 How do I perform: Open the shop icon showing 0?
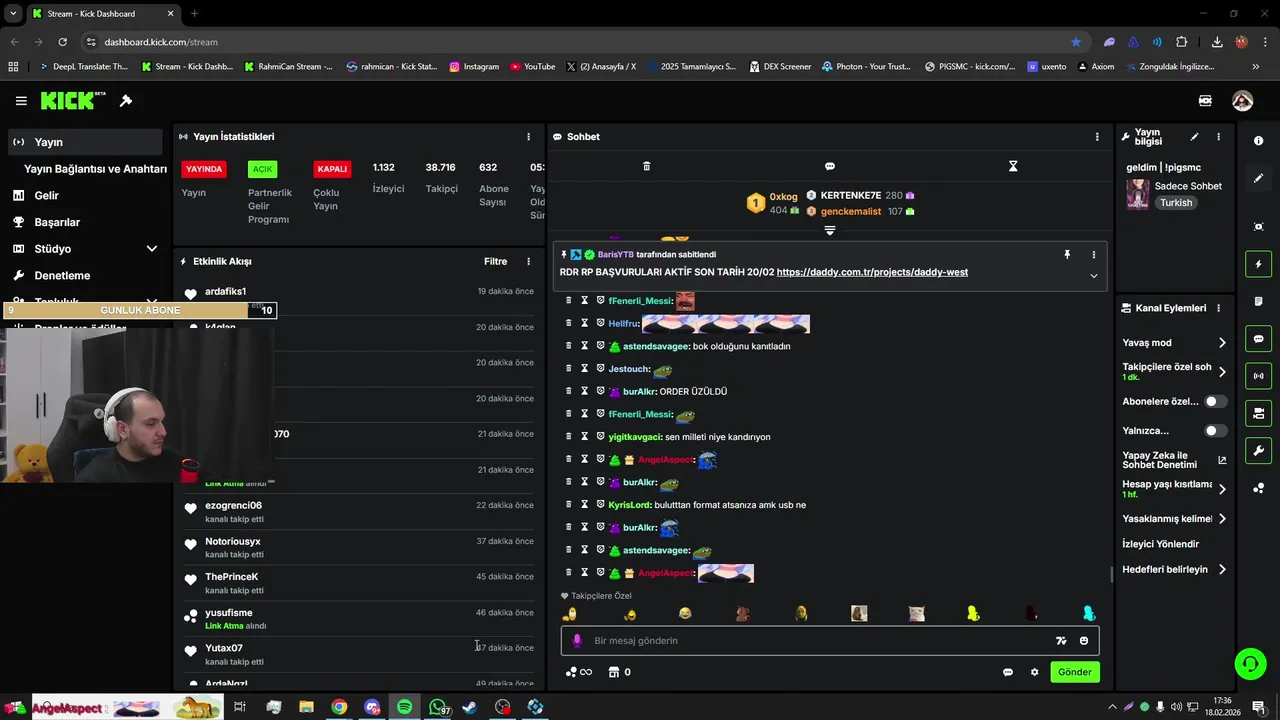[620, 672]
